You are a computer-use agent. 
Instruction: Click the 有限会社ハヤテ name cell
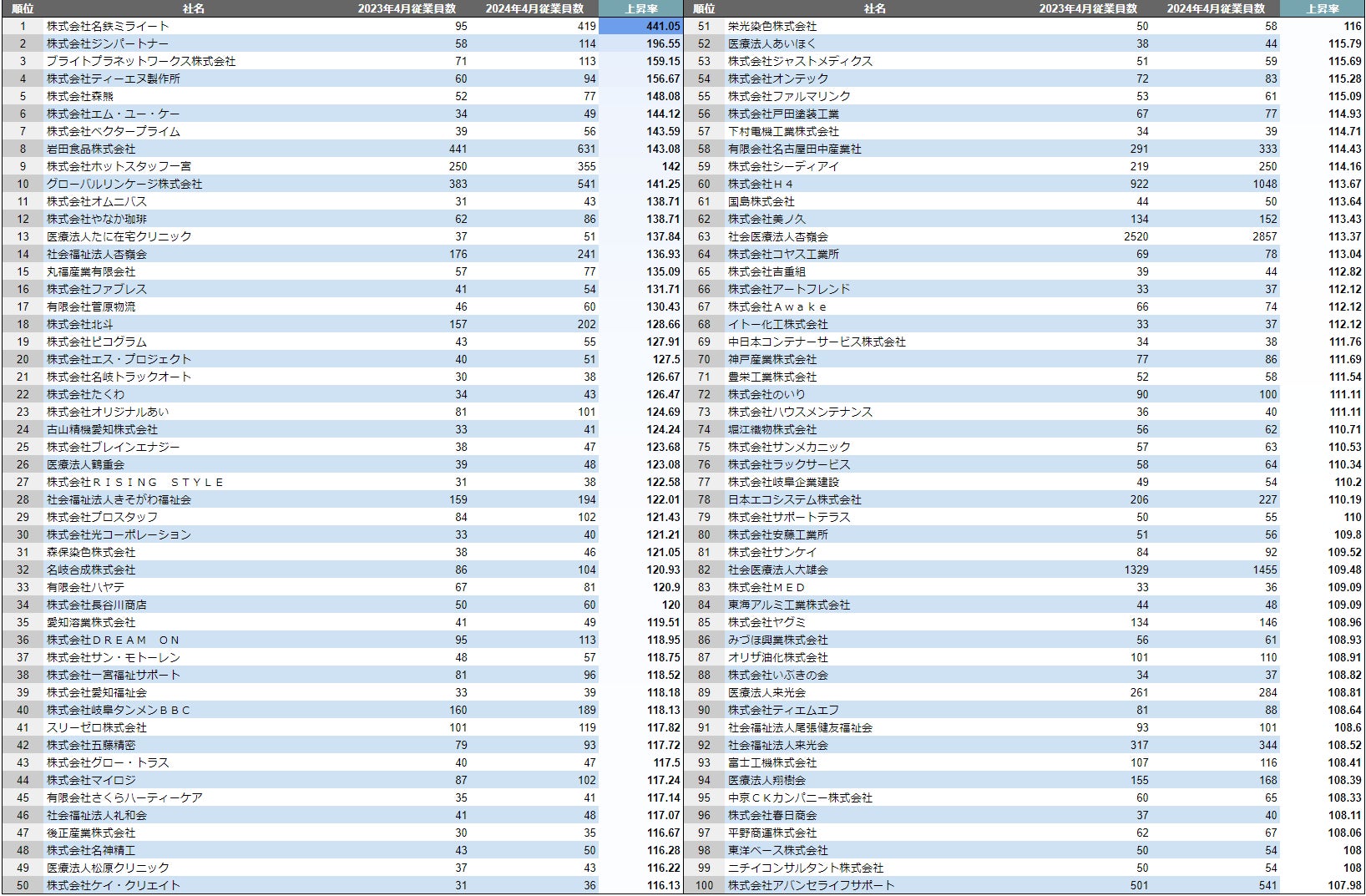pyautogui.click(x=85, y=587)
